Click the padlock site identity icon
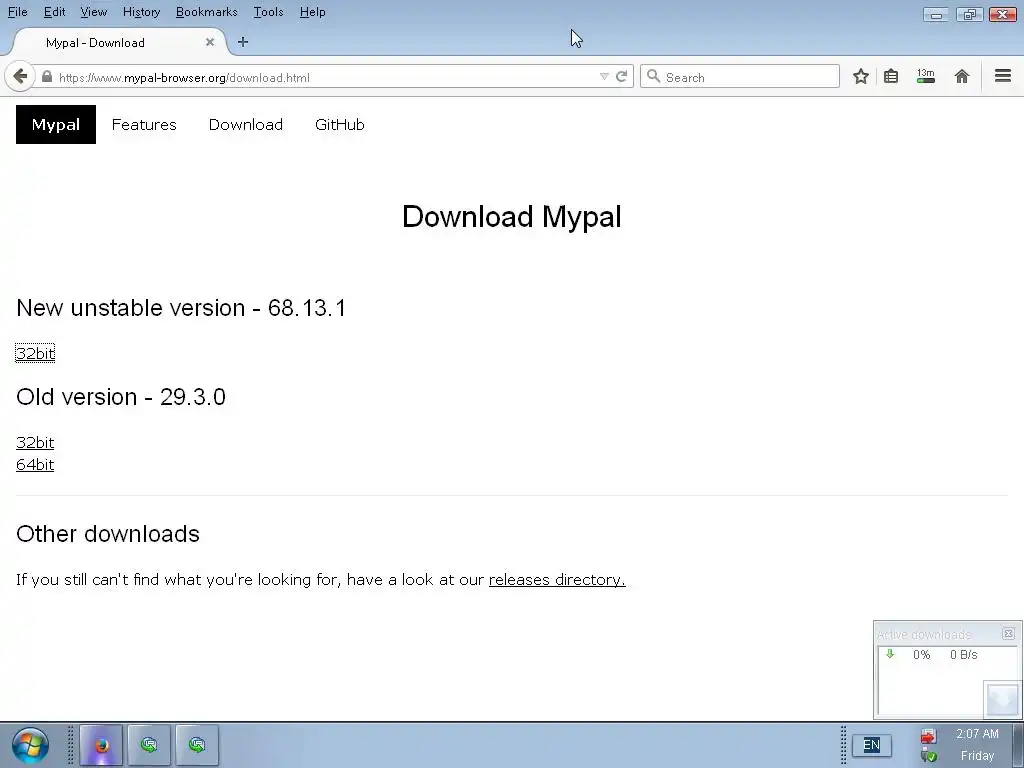This screenshot has height=768, width=1024. point(47,77)
